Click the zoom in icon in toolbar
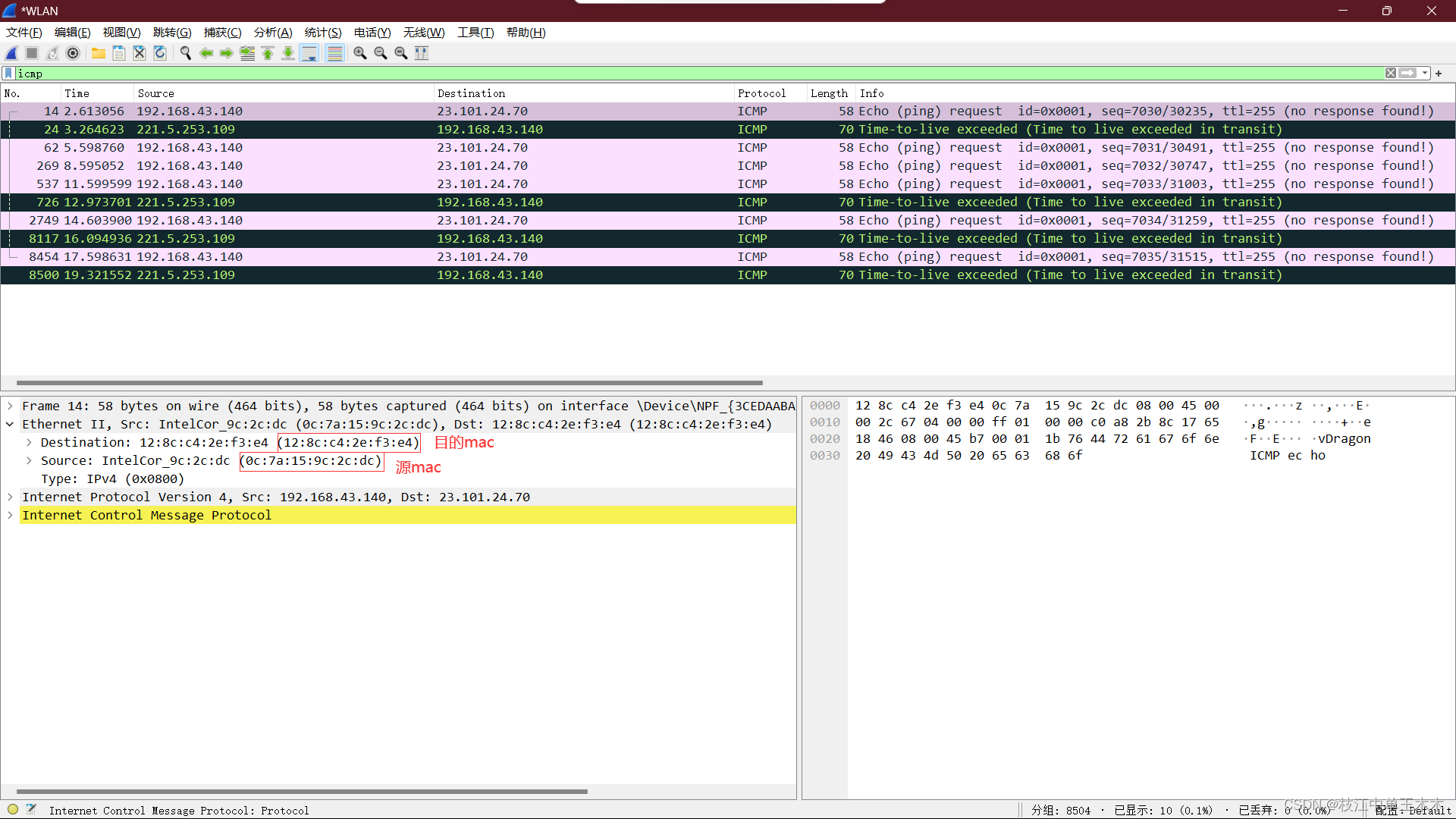The width and height of the screenshot is (1456, 819). [360, 53]
